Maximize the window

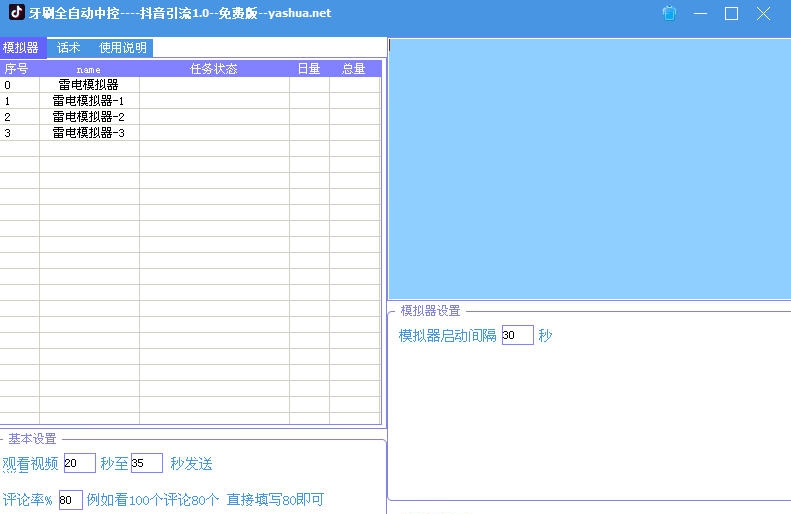[x=731, y=14]
